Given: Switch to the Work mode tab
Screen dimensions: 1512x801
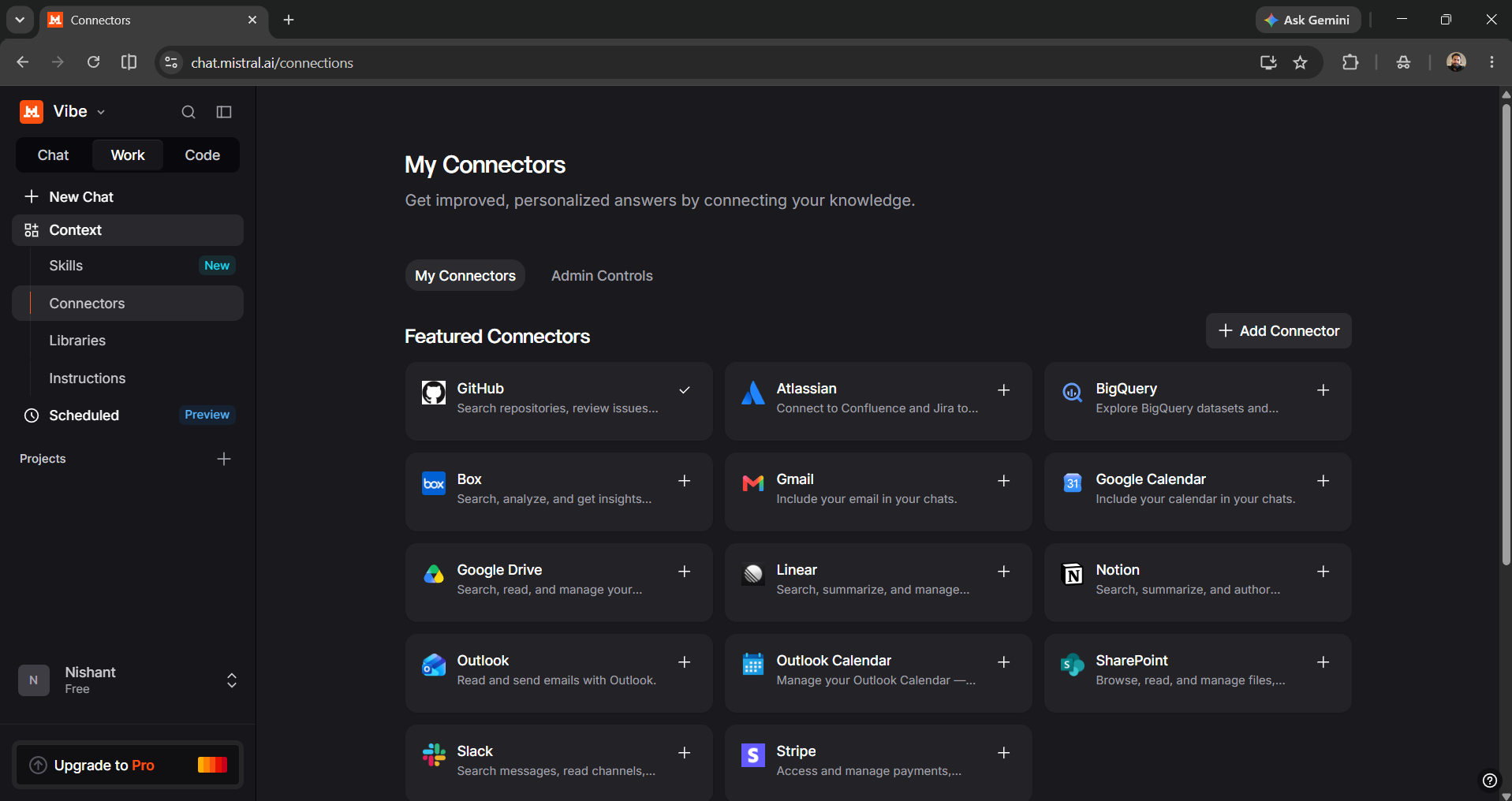Looking at the screenshot, I should 128,155.
